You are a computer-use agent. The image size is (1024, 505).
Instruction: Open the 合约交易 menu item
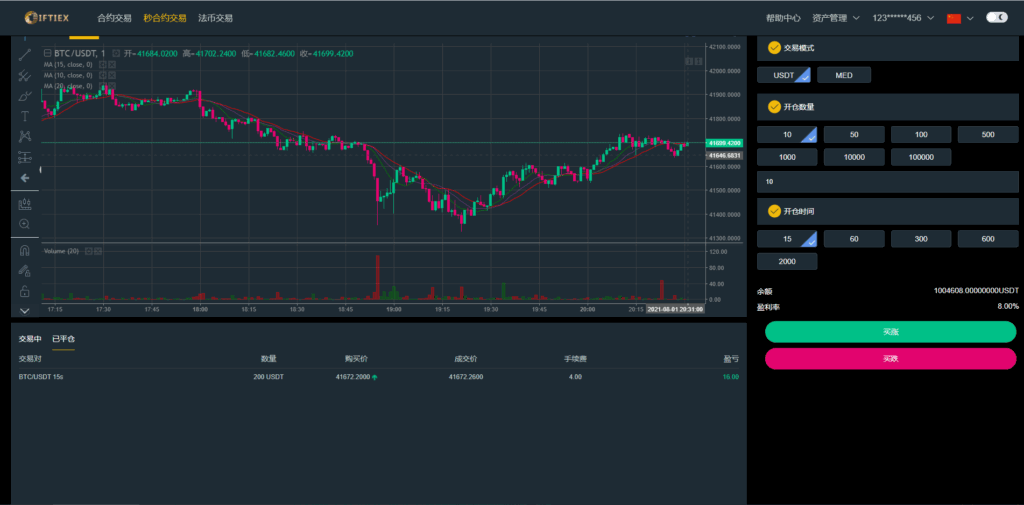pos(114,18)
